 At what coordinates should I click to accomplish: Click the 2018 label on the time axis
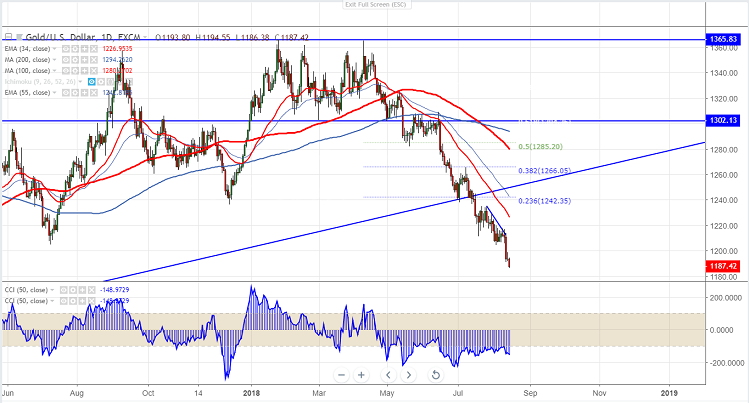pyautogui.click(x=251, y=393)
